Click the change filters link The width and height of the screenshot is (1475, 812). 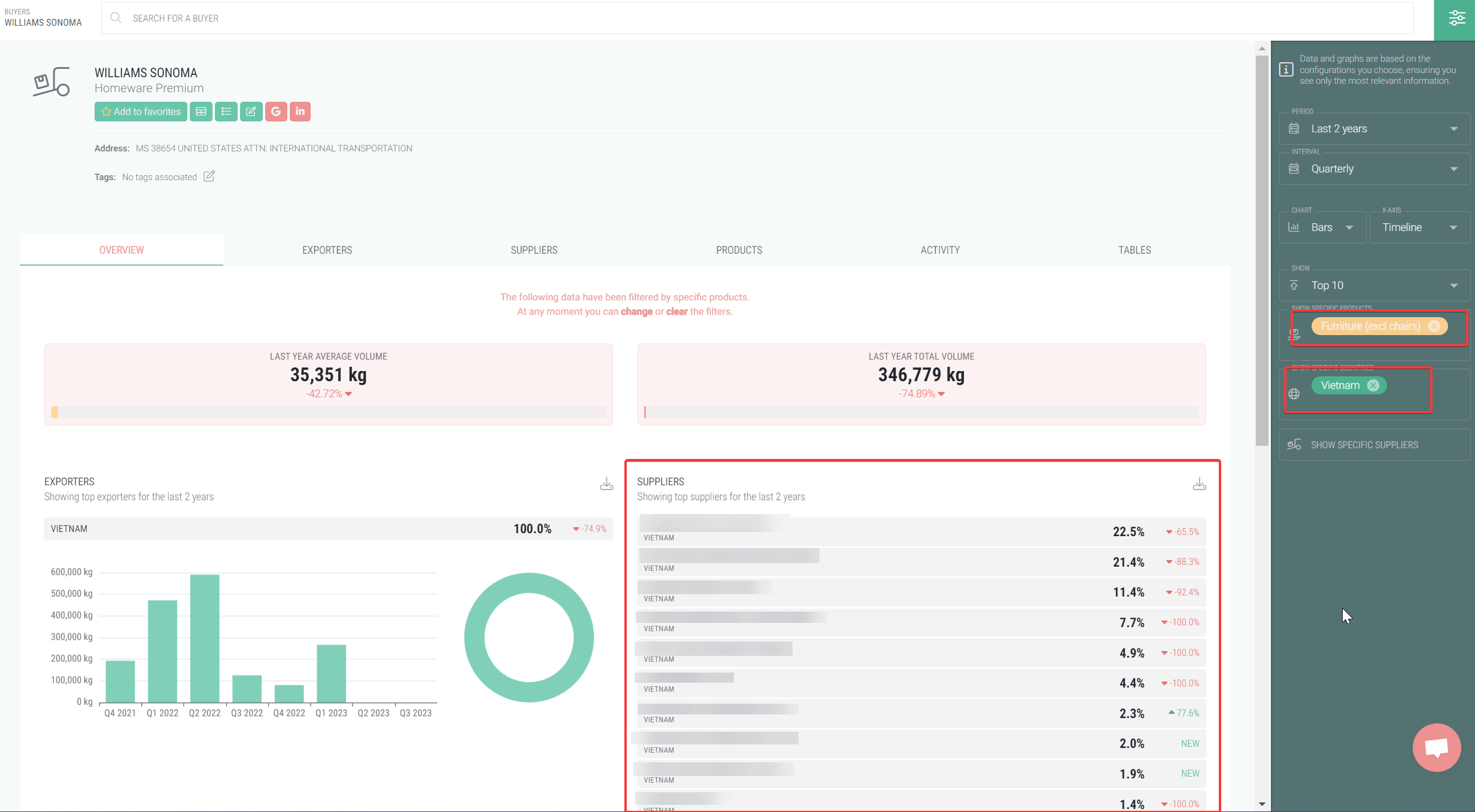(x=636, y=312)
